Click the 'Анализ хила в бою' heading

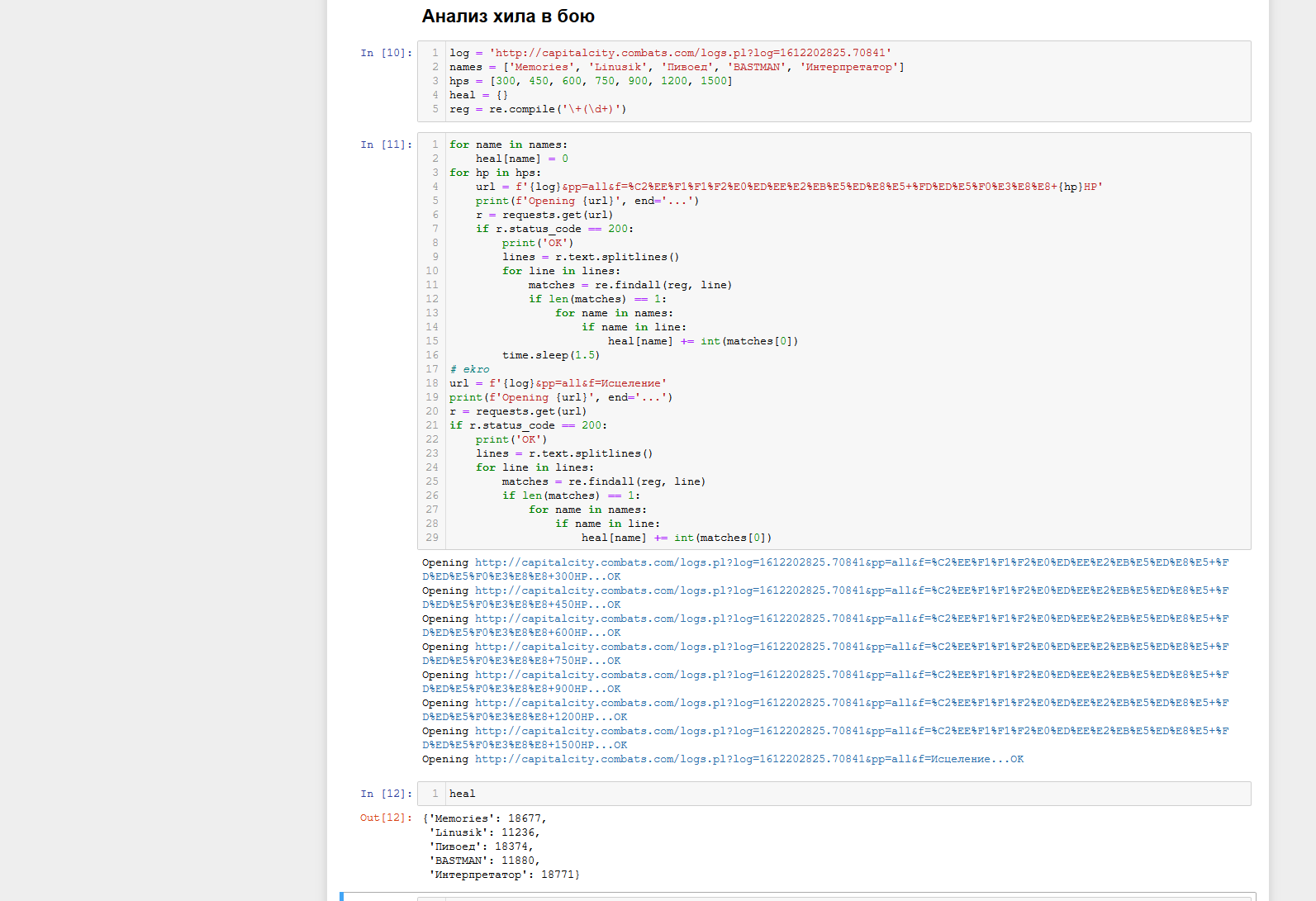(508, 17)
